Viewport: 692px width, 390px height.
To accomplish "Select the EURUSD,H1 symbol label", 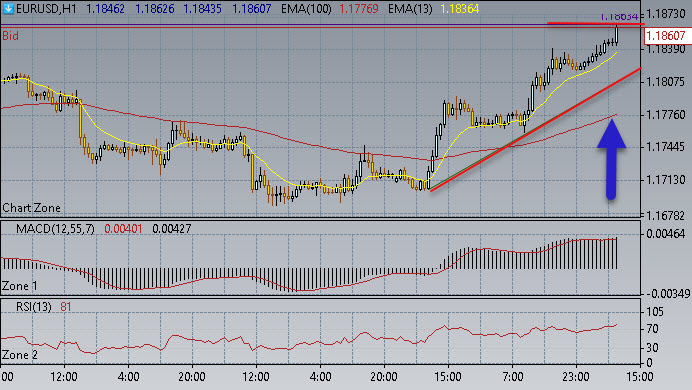I will (46, 9).
